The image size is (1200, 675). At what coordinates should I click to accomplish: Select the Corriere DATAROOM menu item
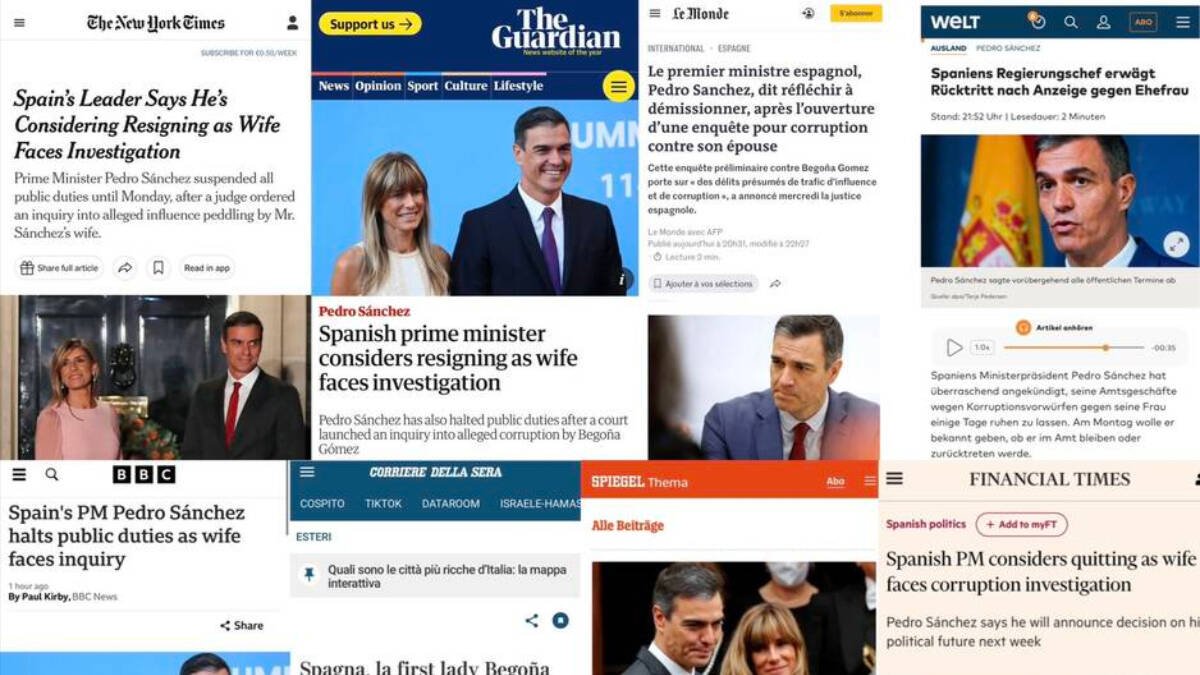point(451,504)
